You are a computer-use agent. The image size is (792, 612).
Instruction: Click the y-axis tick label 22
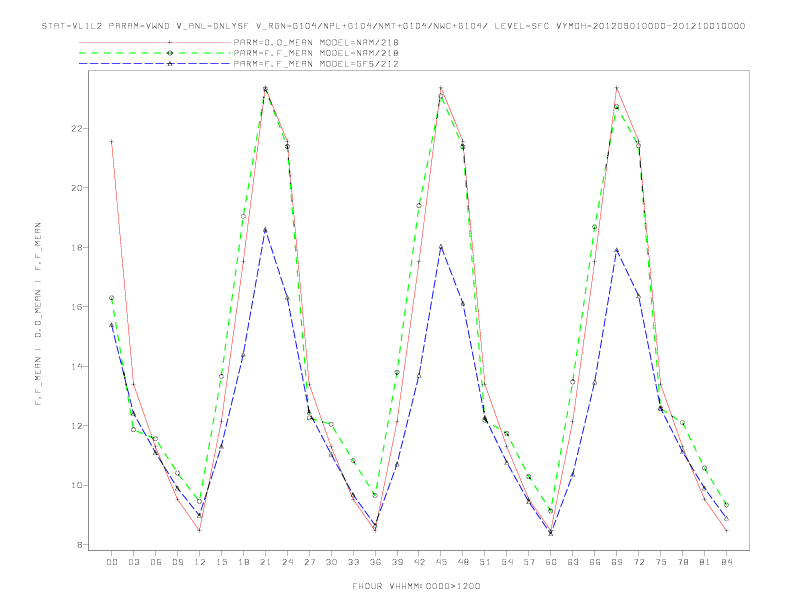(76, 128)
